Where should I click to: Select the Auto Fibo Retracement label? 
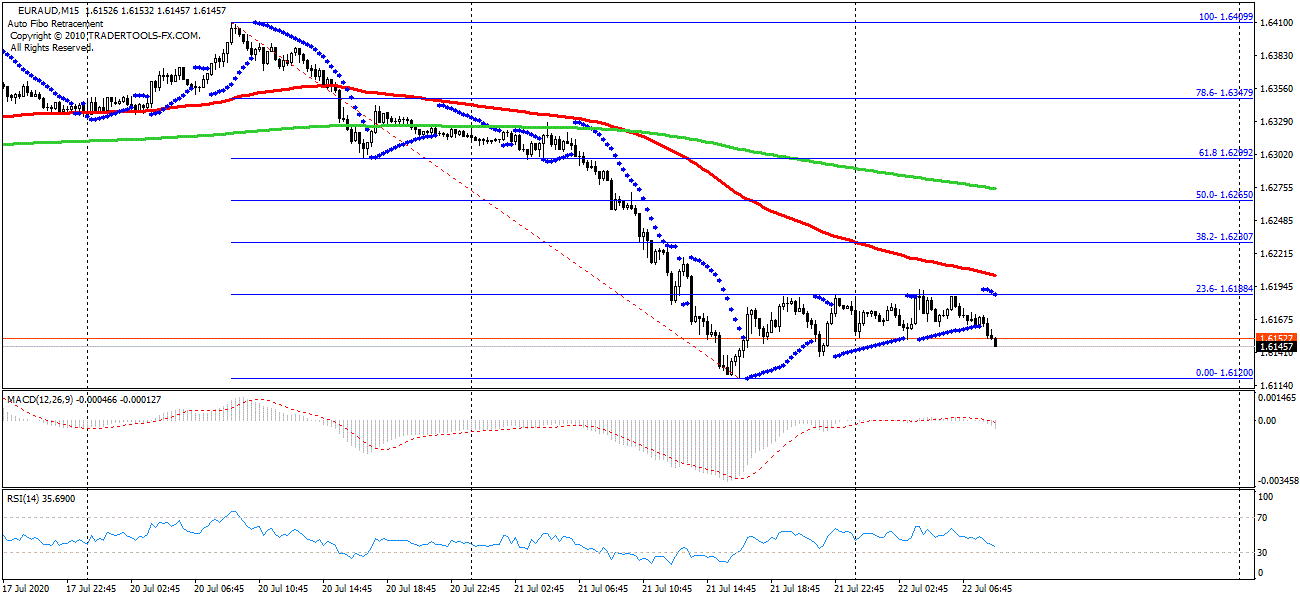tap(57, 23)
